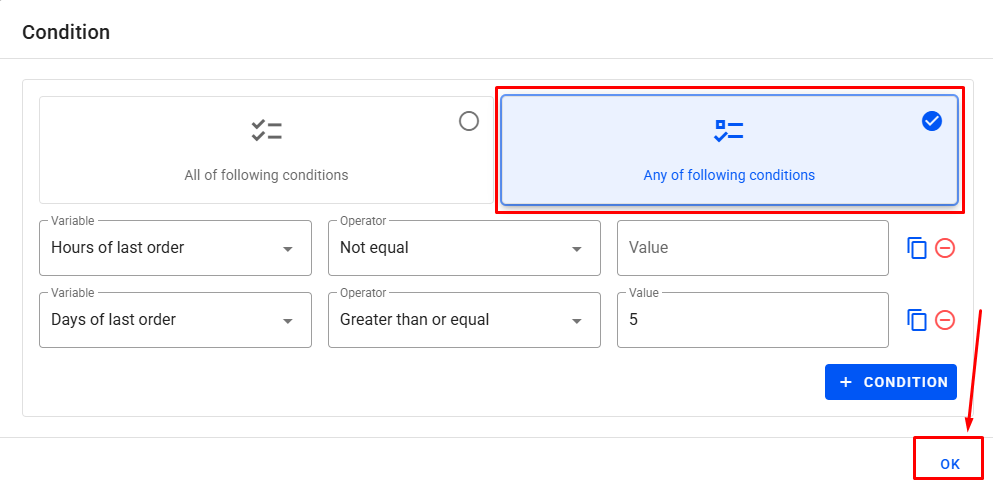Click the All of following conditions label

(266, 175)
